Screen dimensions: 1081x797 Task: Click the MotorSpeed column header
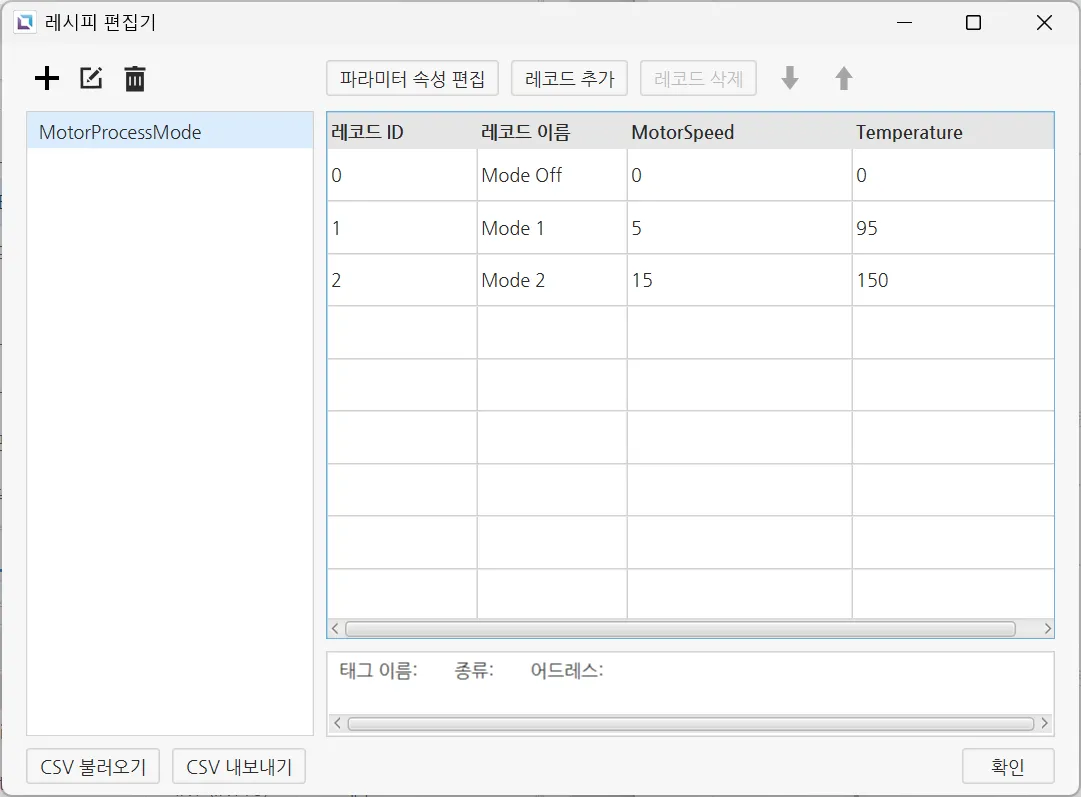click(x=738, y=132)
